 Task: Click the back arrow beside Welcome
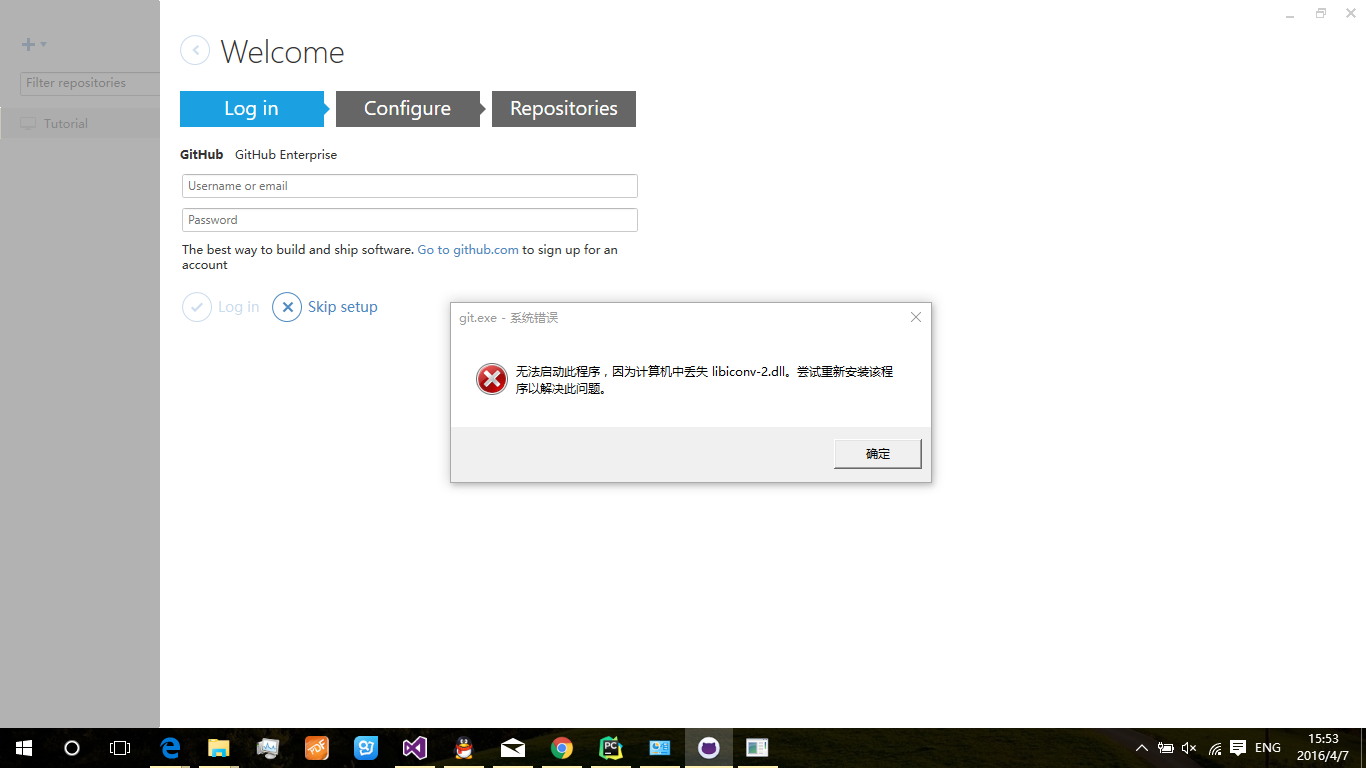[195, 51]
